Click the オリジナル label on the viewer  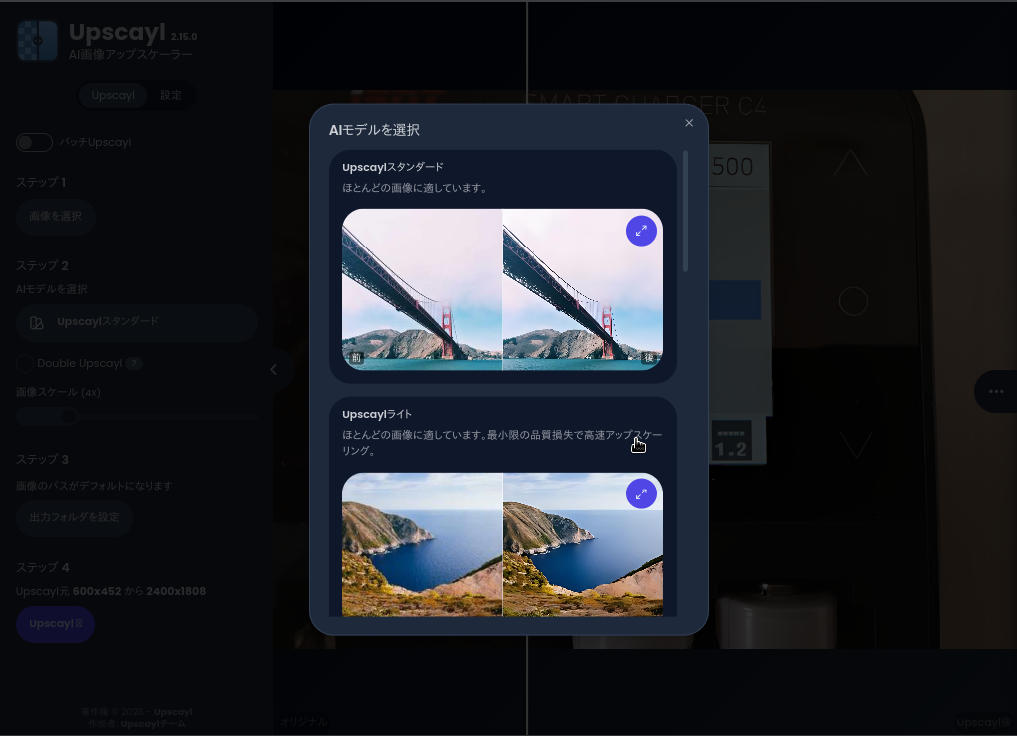point(304,721)
